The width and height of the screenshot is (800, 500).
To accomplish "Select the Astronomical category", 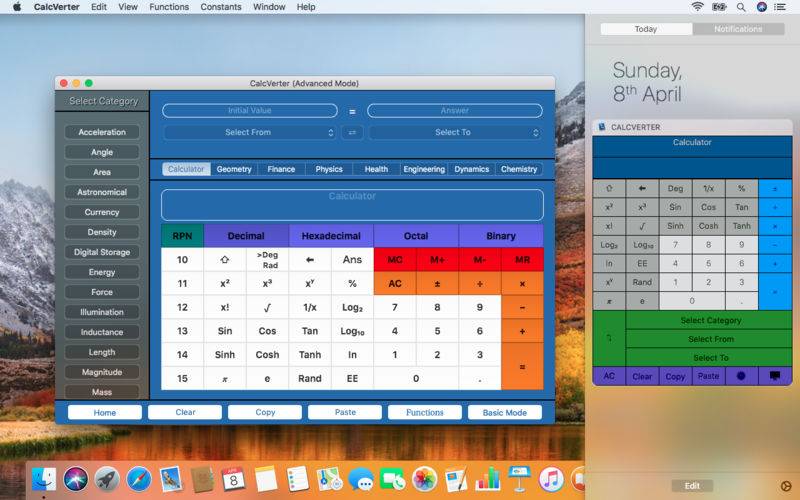I will click(x=102, y=192).
